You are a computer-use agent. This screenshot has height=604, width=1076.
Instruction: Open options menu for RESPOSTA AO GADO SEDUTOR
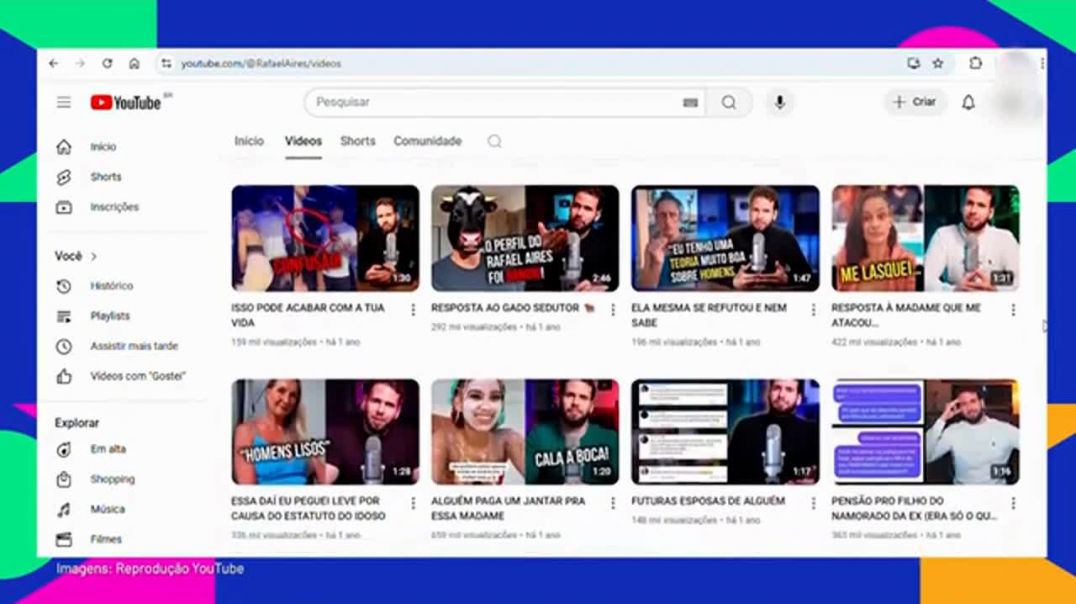(613, 310)
